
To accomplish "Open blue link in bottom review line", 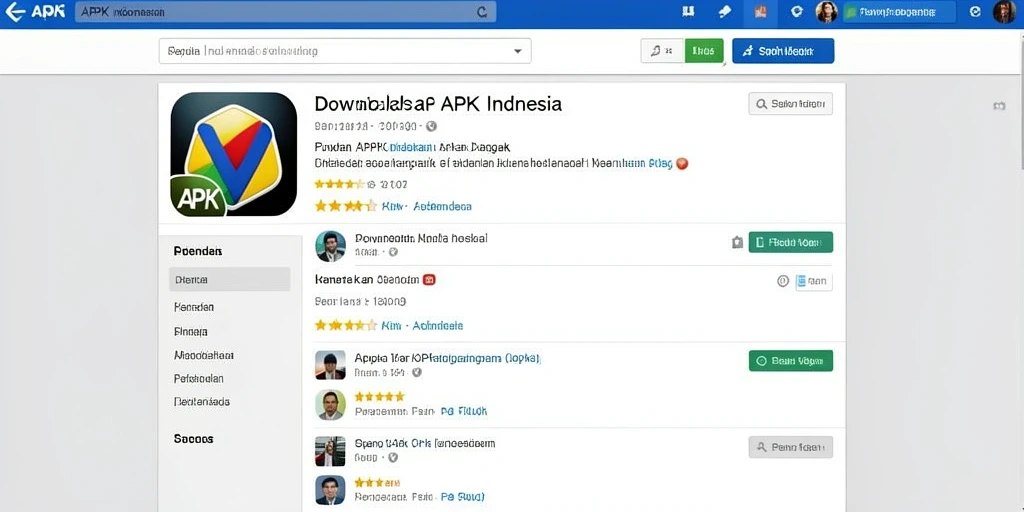I will coord(462,497).
